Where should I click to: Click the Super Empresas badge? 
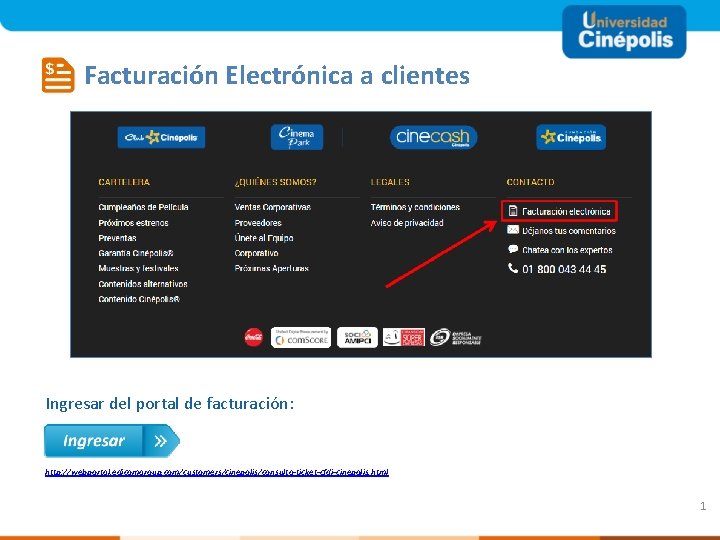pos(404,338)
